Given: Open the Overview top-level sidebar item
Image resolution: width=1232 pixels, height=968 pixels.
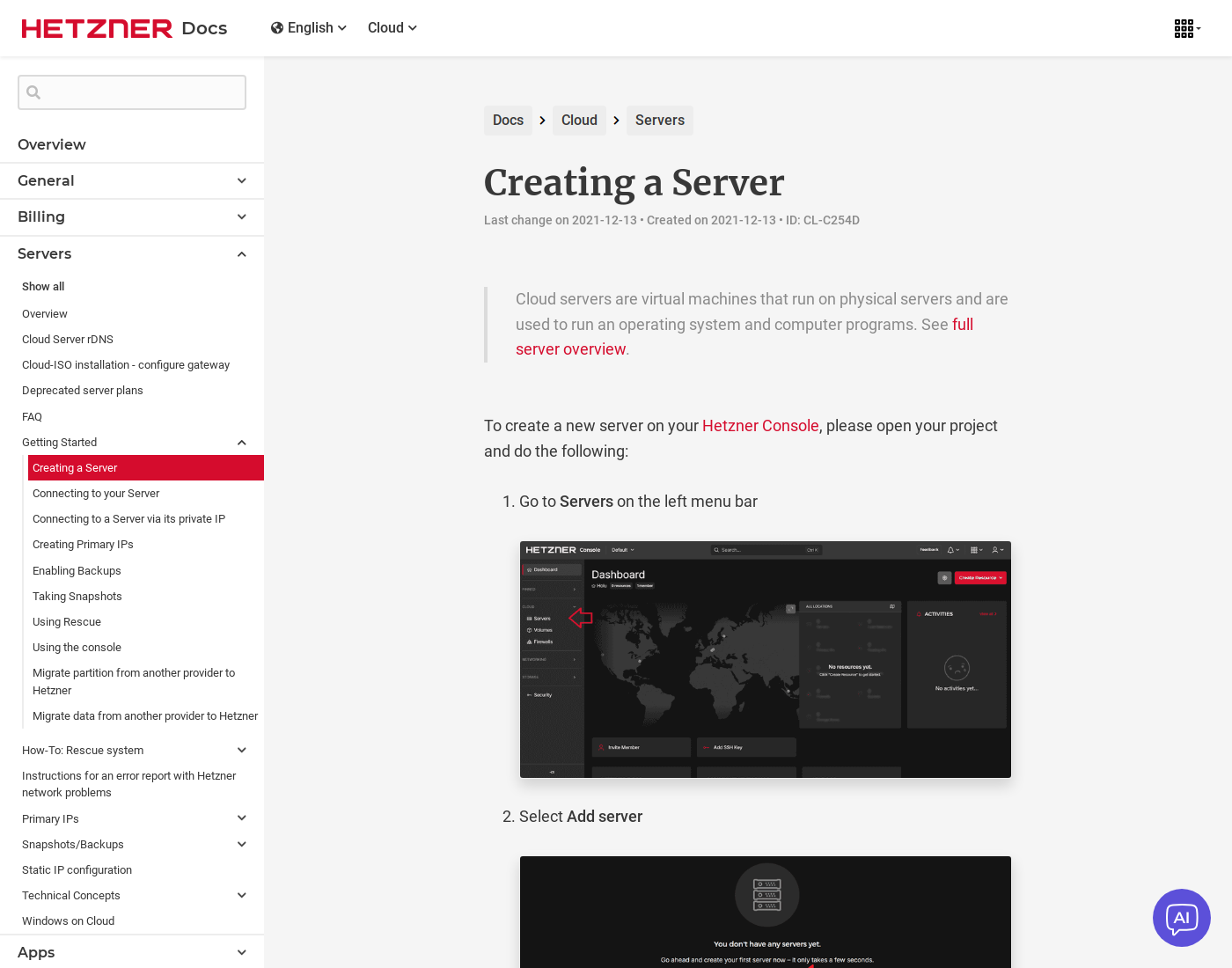Looking at the screenshot, I should 52,144.
